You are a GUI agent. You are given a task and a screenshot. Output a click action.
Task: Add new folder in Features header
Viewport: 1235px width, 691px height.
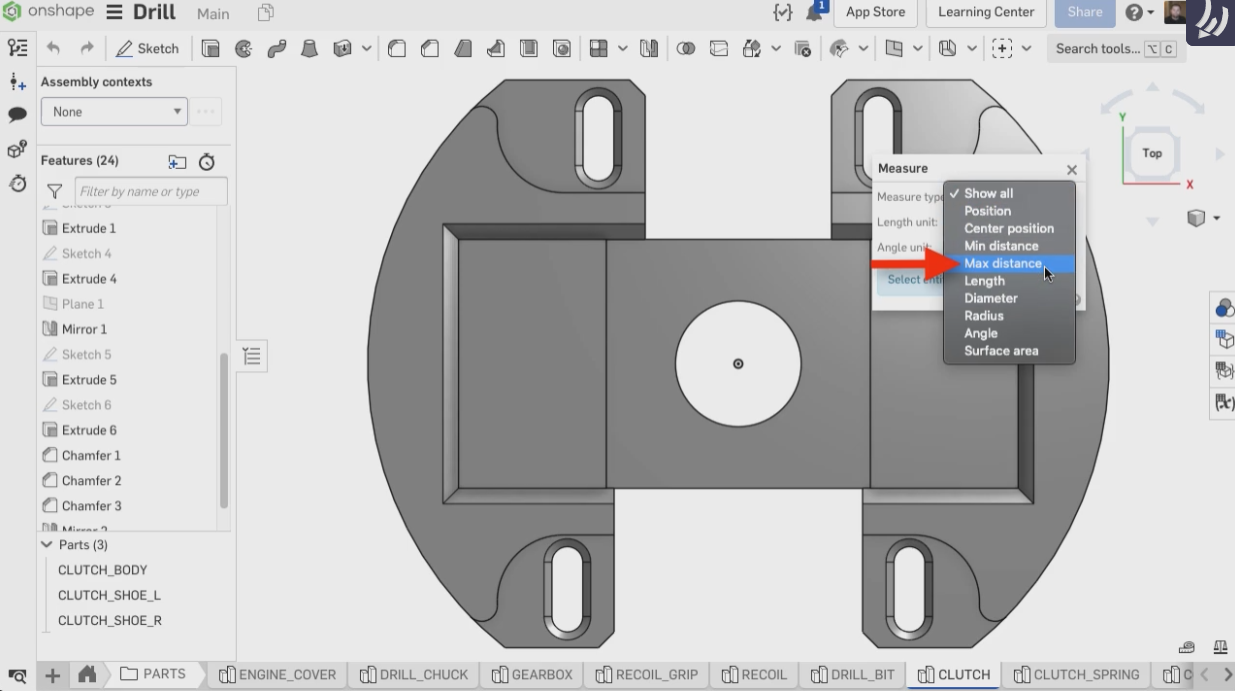(x=177, y=162)
